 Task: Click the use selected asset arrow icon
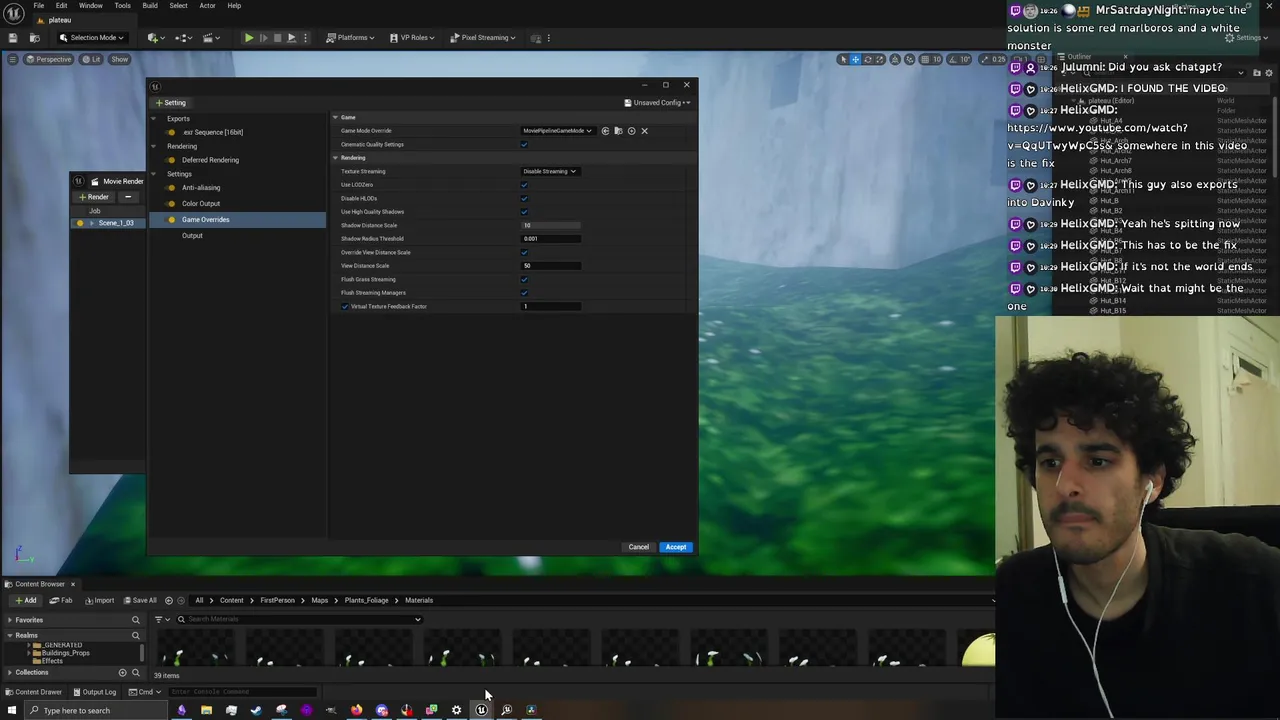[x=605, y=131]
